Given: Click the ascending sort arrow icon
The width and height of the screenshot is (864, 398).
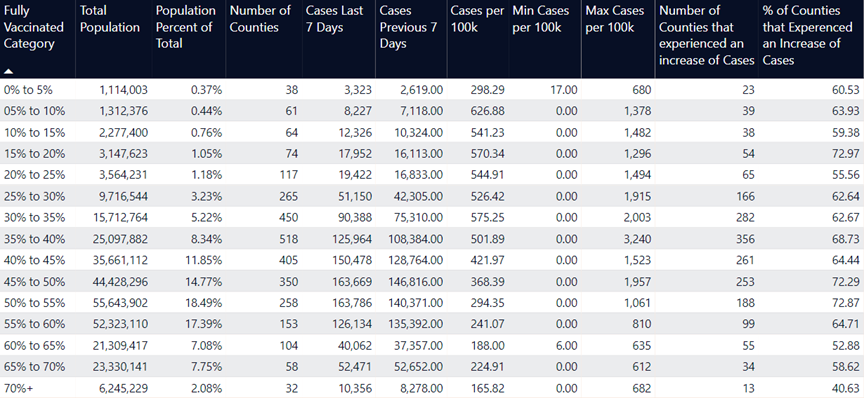Looking at the screenshot, I should click(x=9, y=71).
